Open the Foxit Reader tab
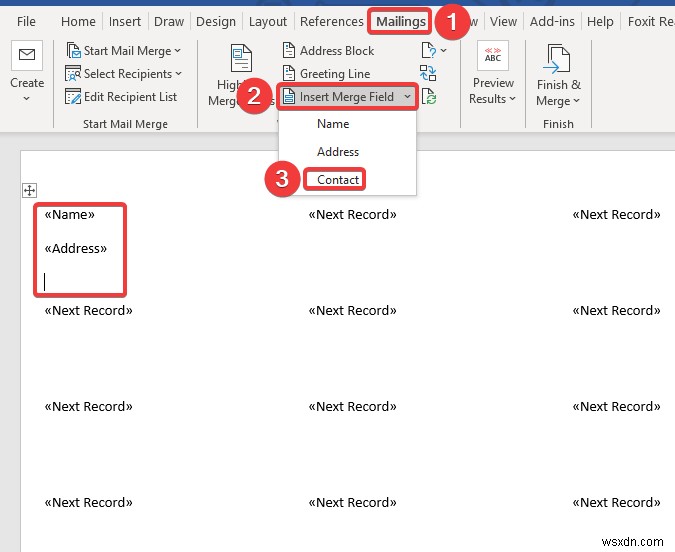Screen dimensions: 675x552 (x=650, y=22)
